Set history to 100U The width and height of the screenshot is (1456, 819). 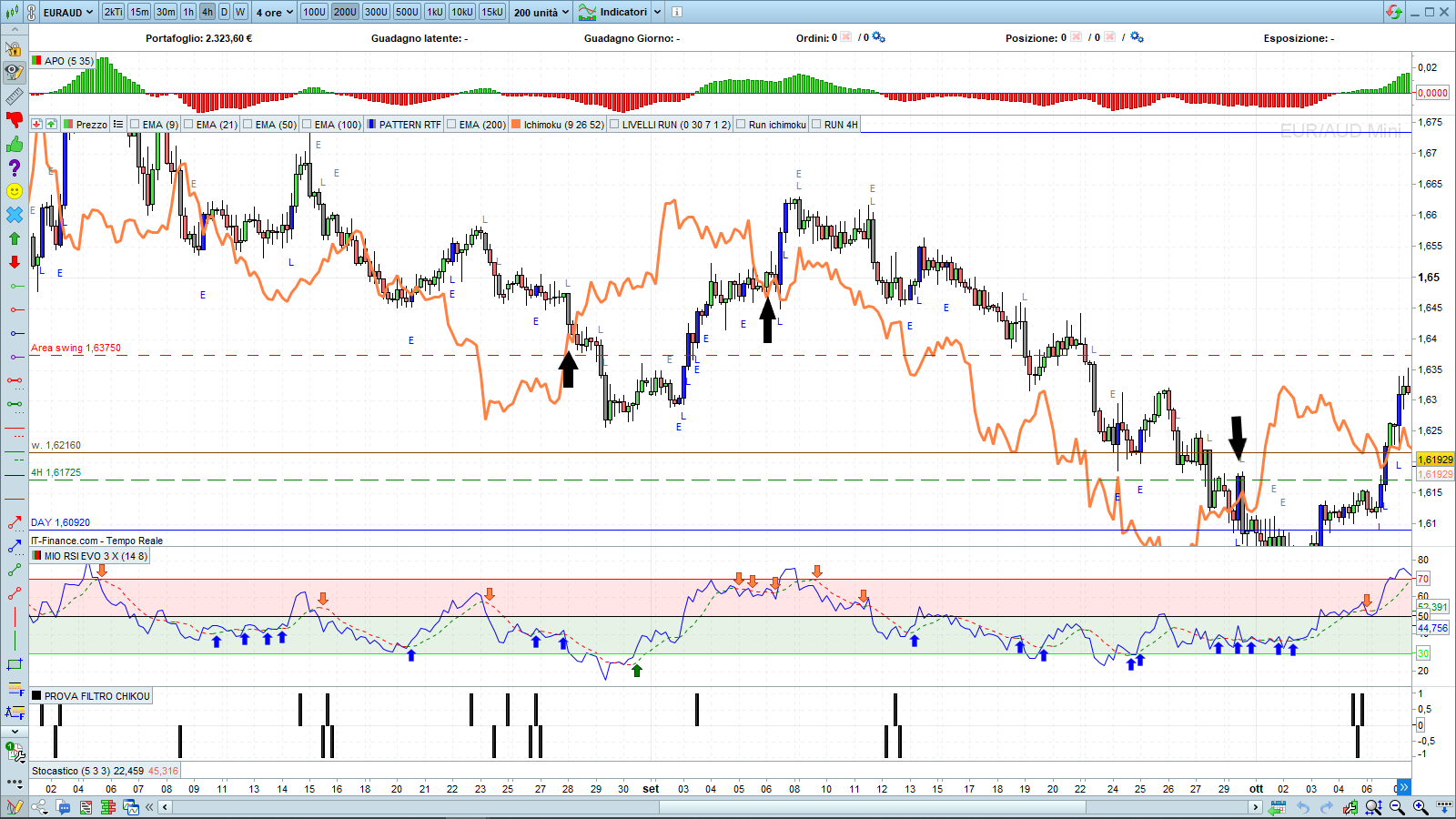pos(314,12)
